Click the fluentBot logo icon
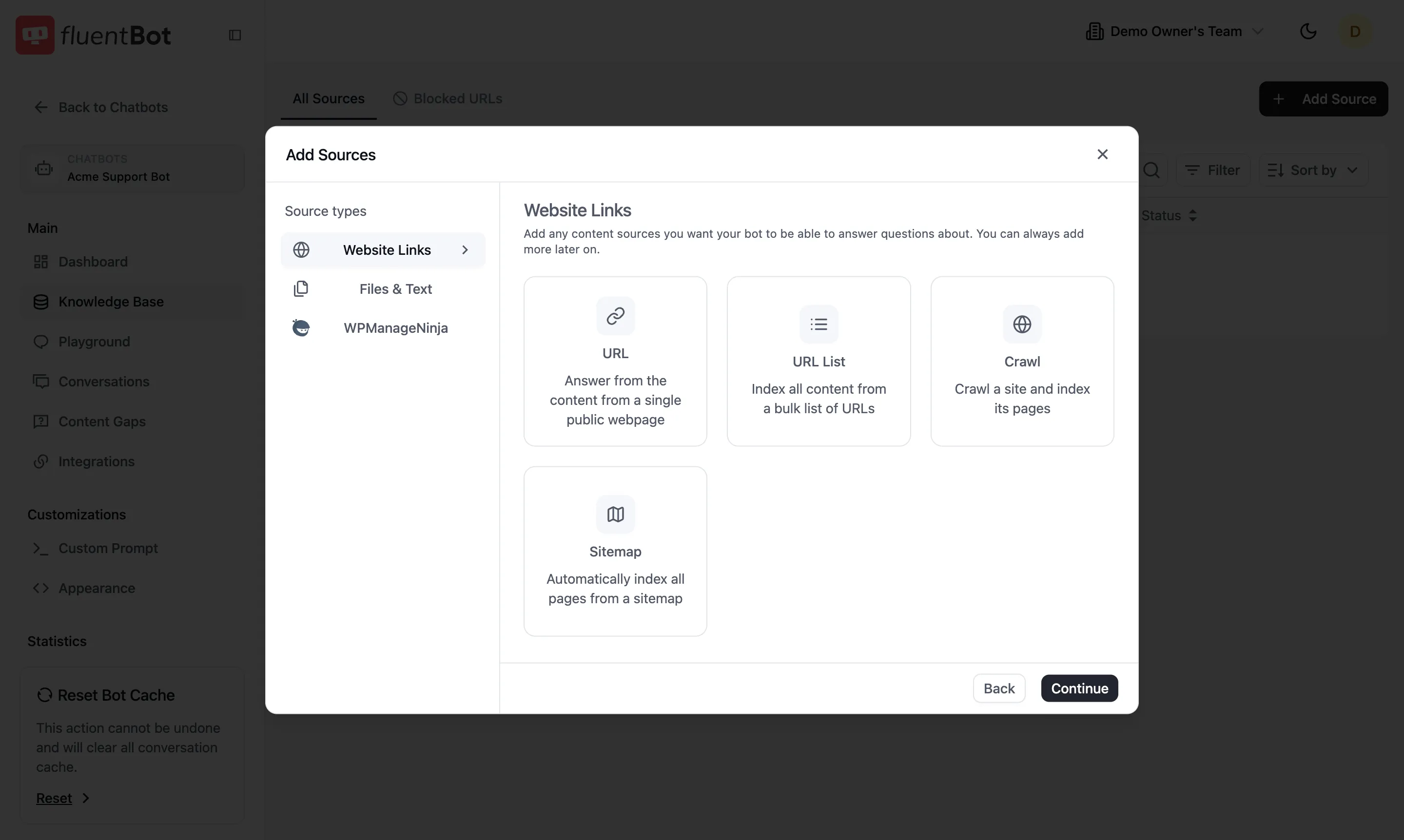 [x=35, y=35]
